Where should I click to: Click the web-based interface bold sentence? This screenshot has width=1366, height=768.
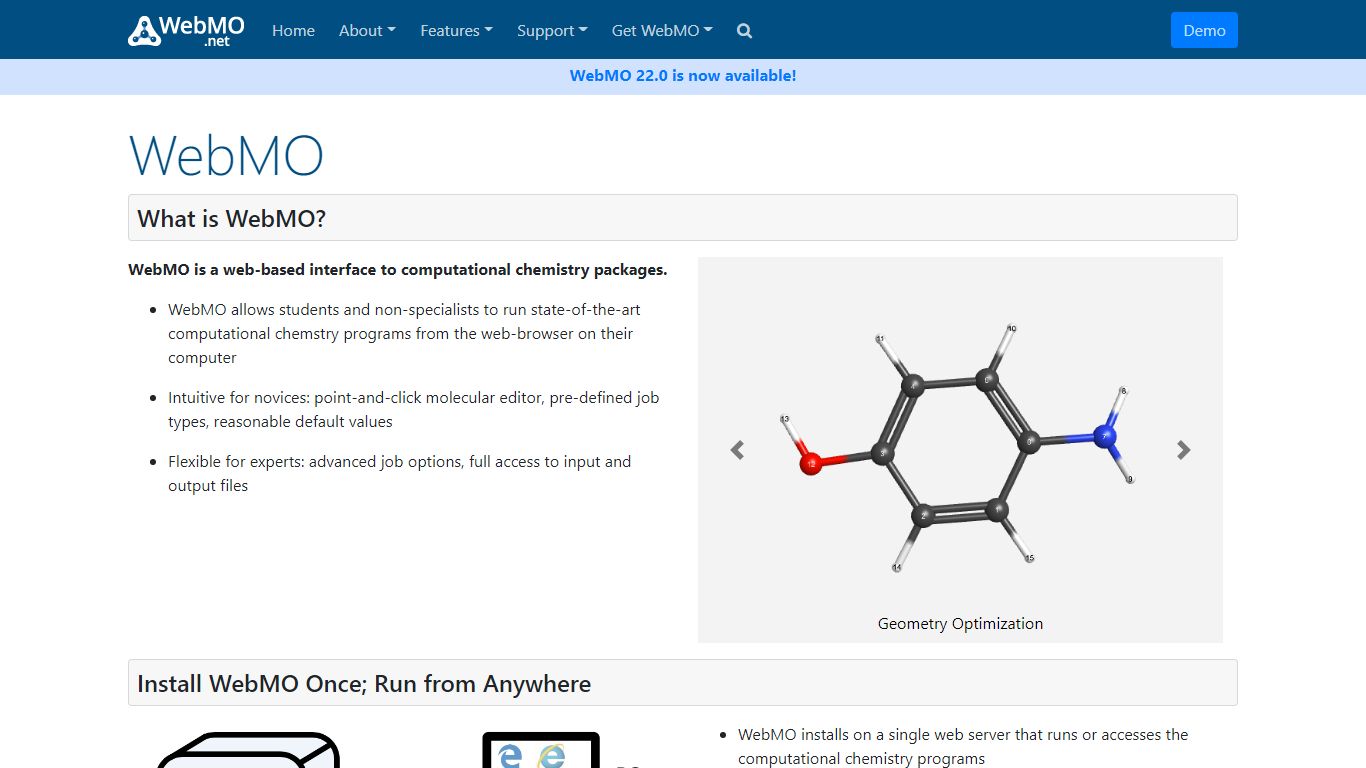(x=398, y=270)
